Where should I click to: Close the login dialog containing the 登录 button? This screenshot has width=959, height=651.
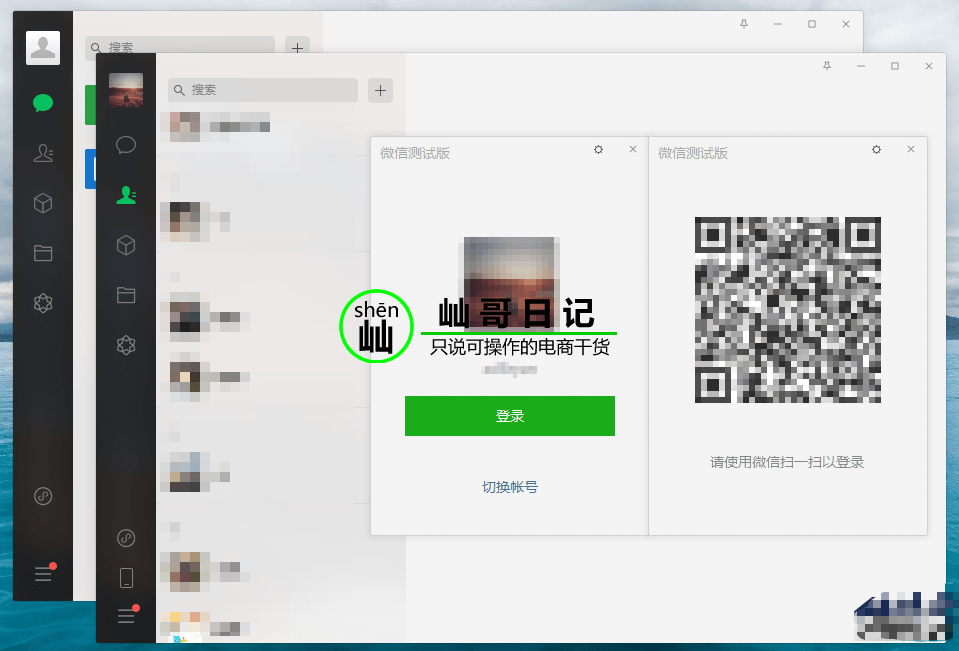(x=633, y=149)
